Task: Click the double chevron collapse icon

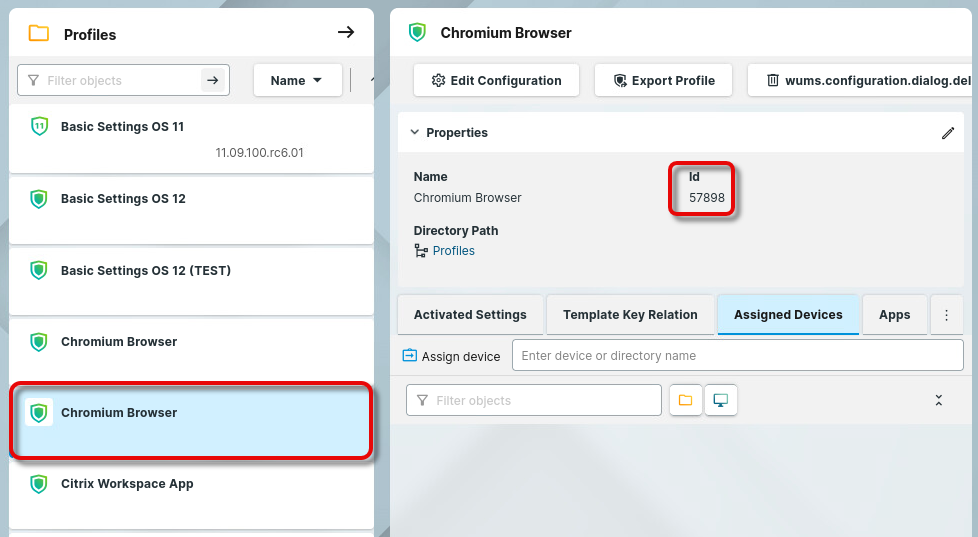Action: click(x=939, y=400)
